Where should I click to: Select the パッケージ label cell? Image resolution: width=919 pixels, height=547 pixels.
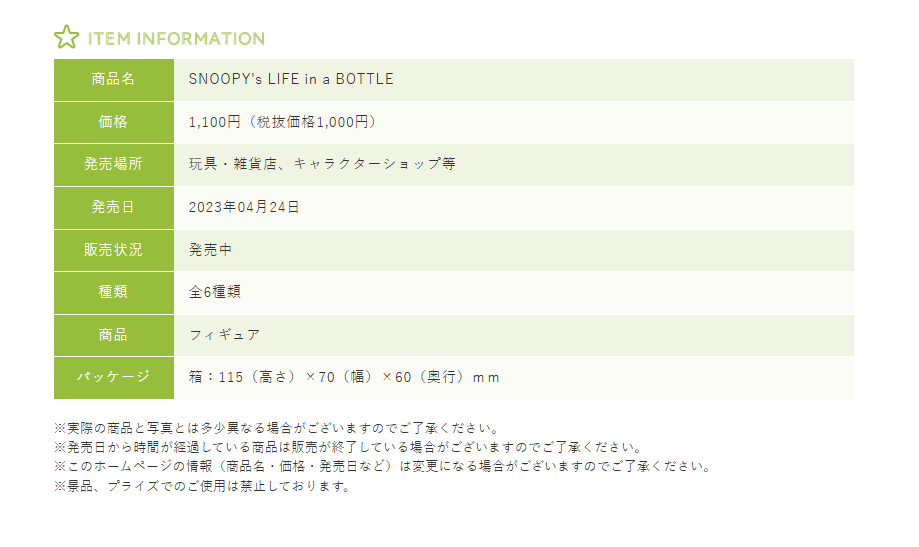(113, 377)
